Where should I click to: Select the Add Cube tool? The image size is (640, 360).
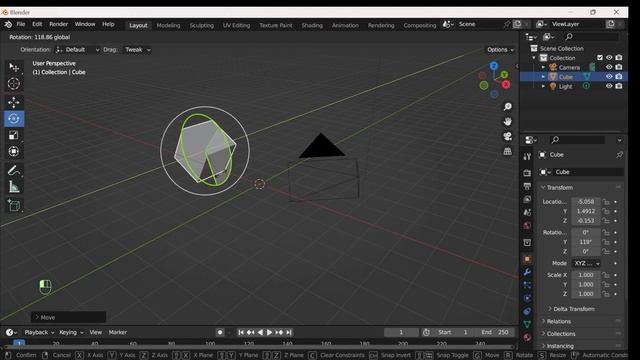click(x=14, y=205)
